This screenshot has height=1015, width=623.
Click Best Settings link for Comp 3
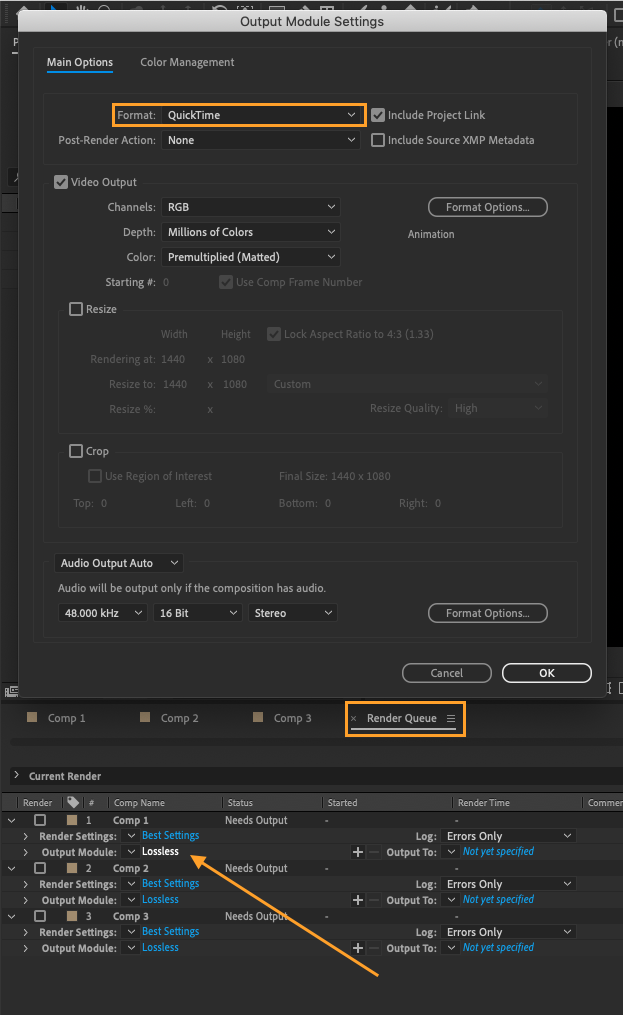click(x=170, y=931)
